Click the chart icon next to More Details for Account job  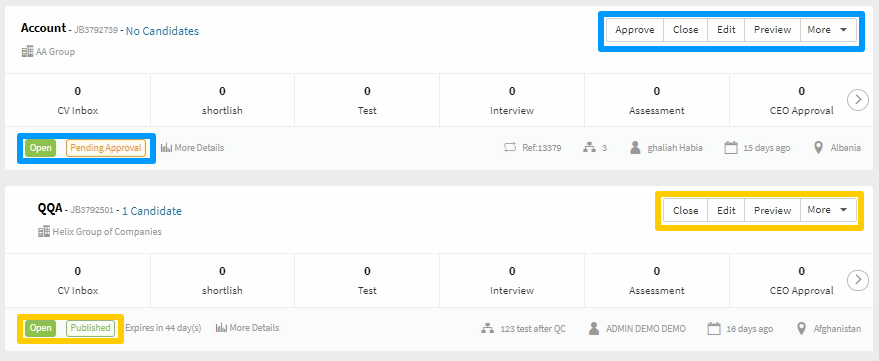pyautogui.click(x=165, y=148)
